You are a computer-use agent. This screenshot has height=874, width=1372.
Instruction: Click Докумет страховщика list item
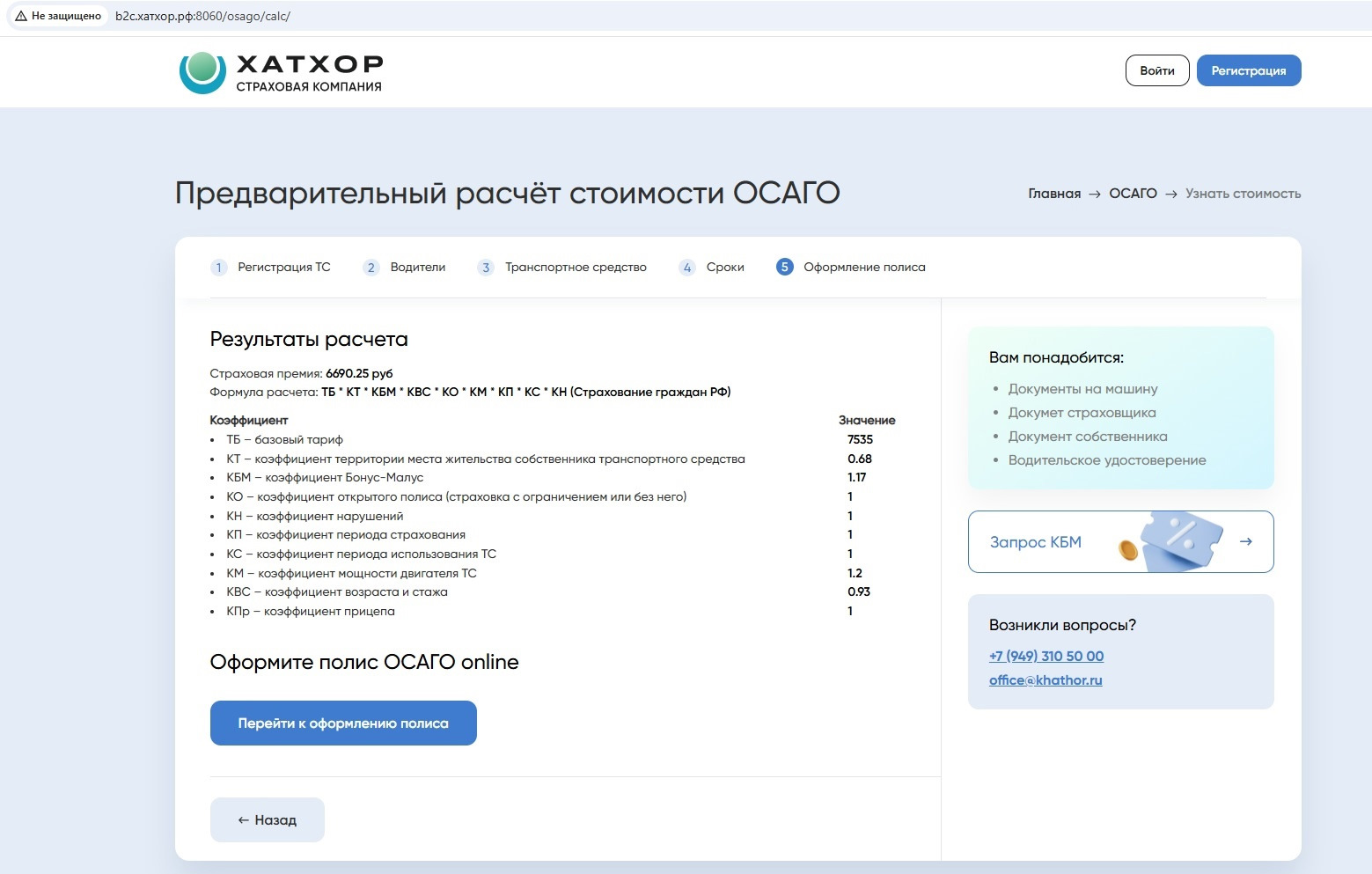(x=1082, y=413)
